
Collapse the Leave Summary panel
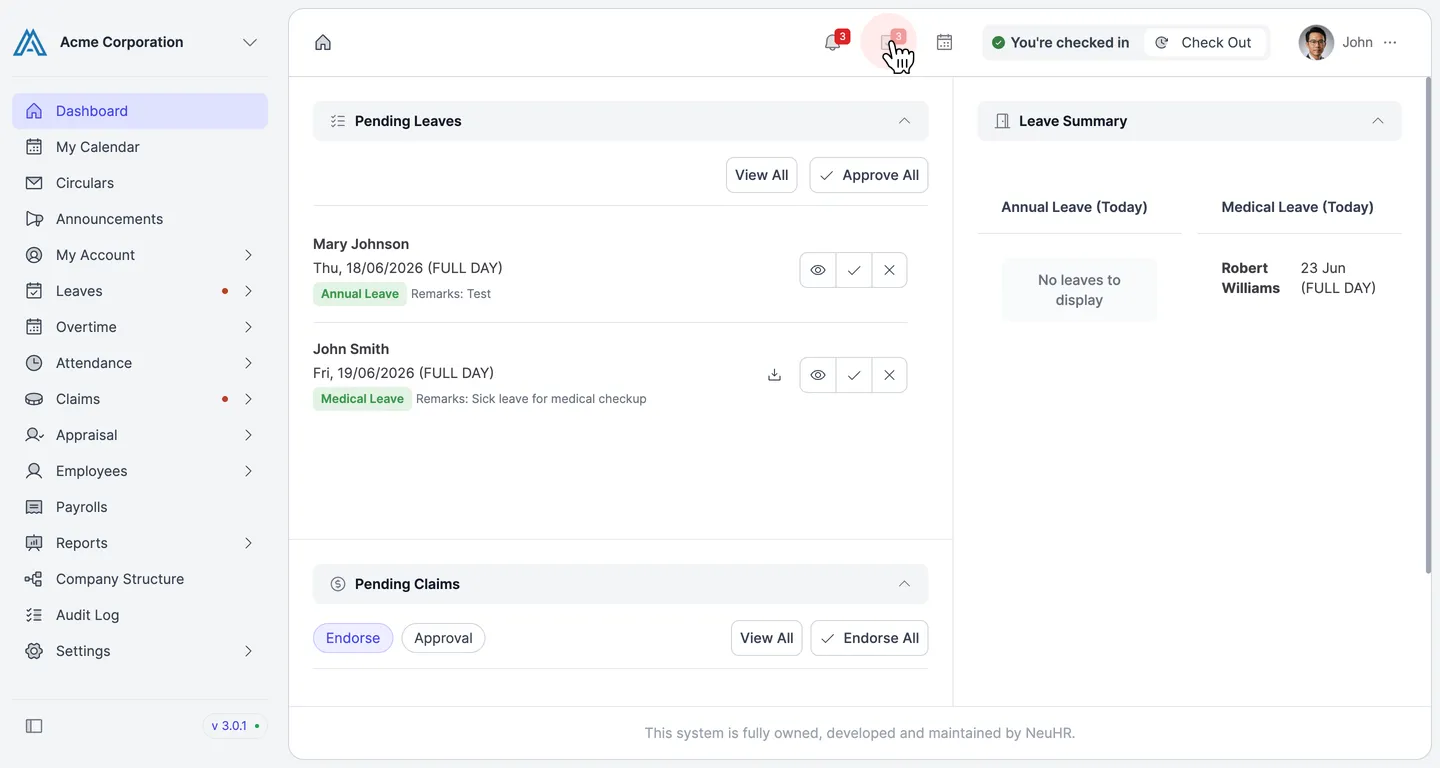[1378, 121]
